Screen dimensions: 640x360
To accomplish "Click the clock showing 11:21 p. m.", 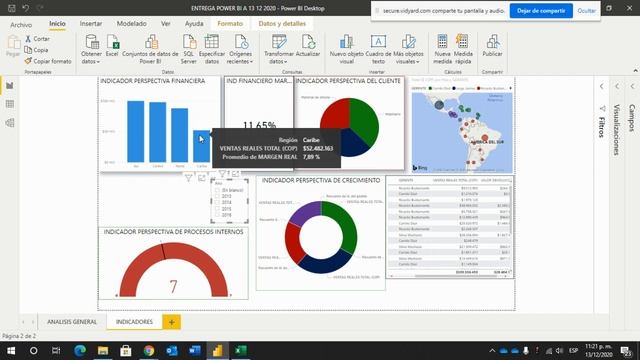I will pyautogui.click(x=598, y=346).
